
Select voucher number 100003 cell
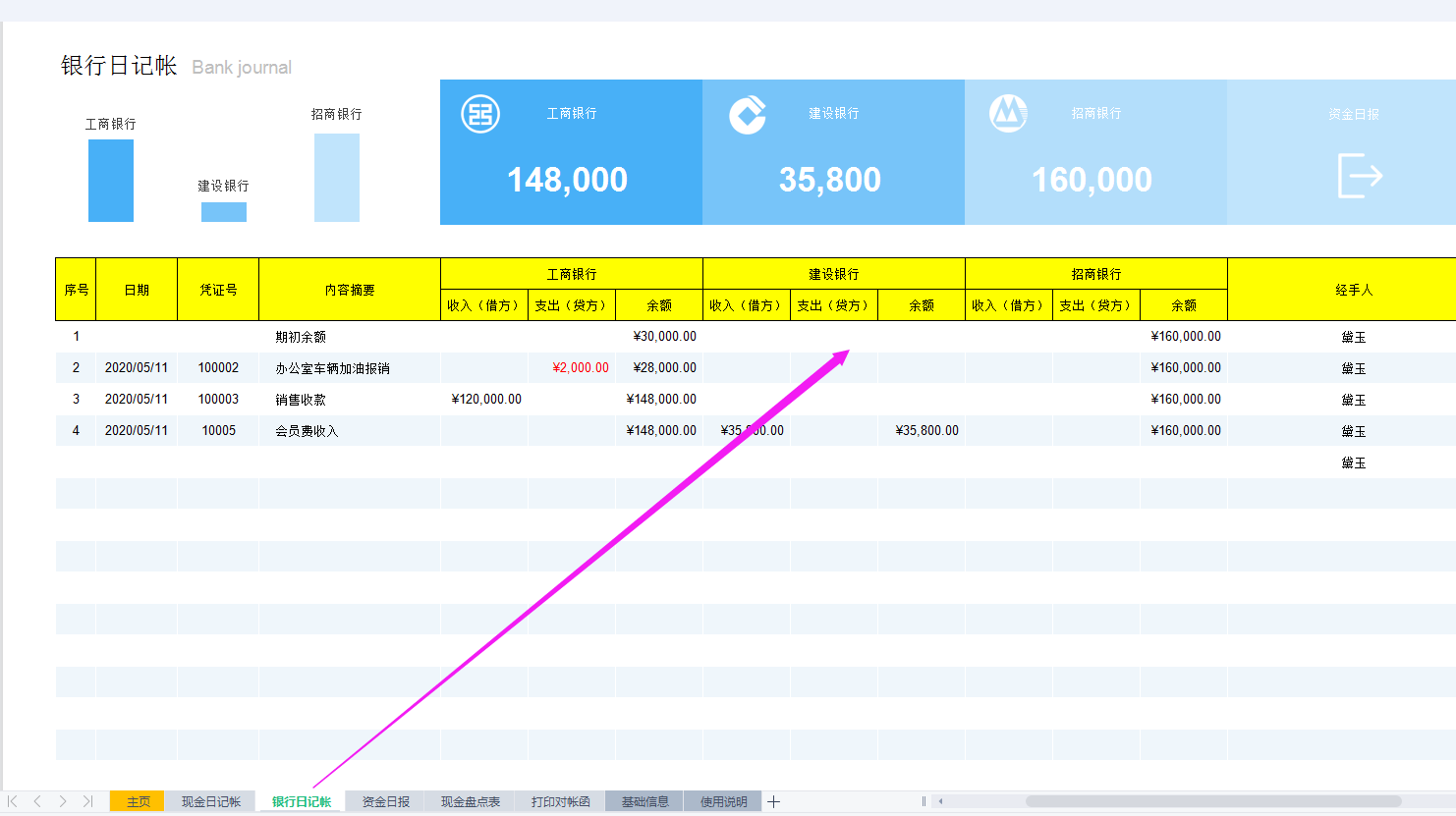click(218, 400)
